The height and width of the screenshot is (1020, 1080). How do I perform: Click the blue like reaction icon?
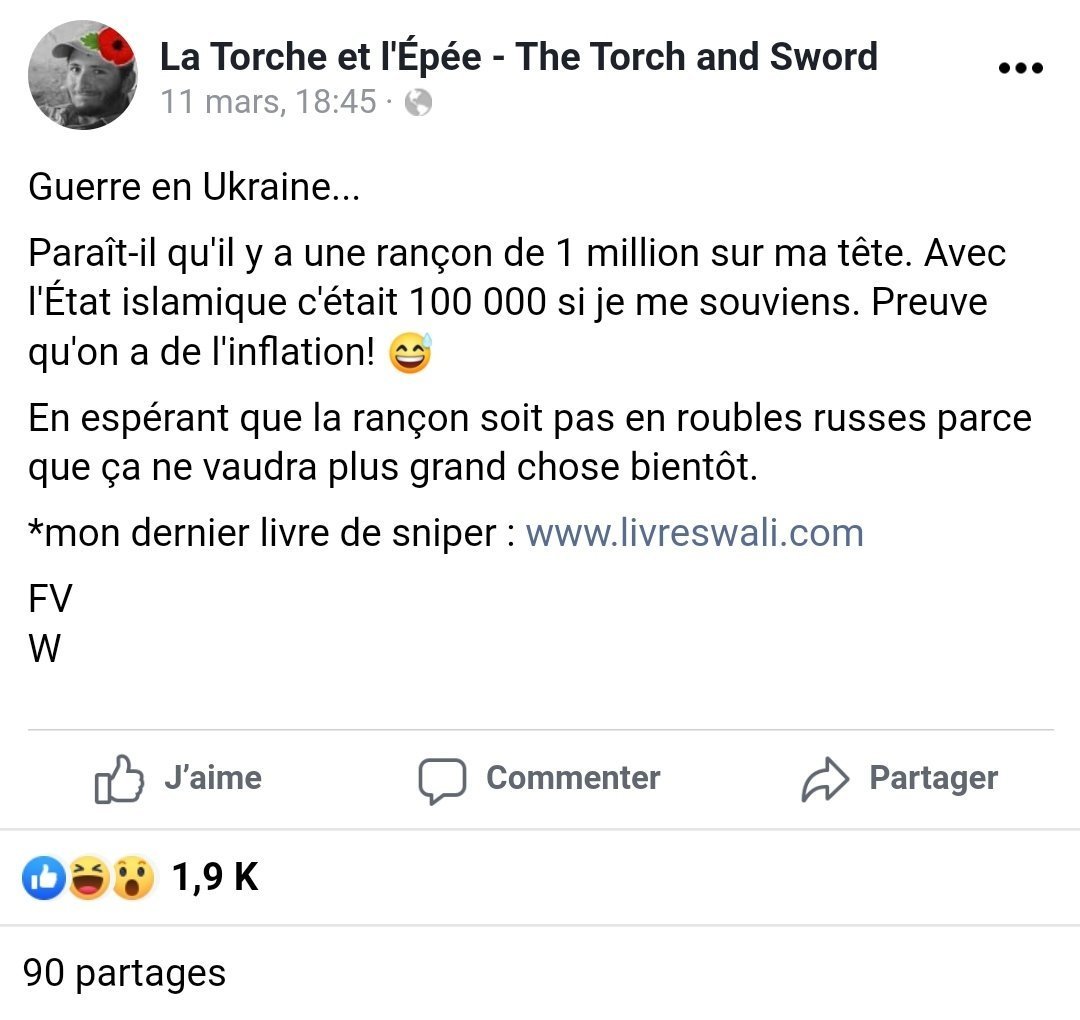pos(44,878)
